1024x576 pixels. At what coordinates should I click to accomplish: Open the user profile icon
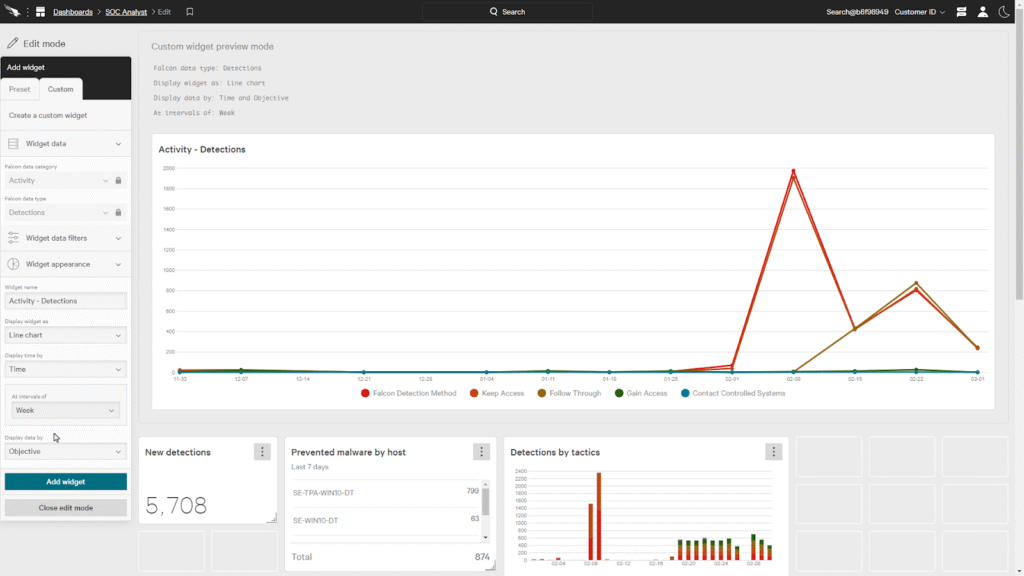pyautogui.click(x=983, y=12)
